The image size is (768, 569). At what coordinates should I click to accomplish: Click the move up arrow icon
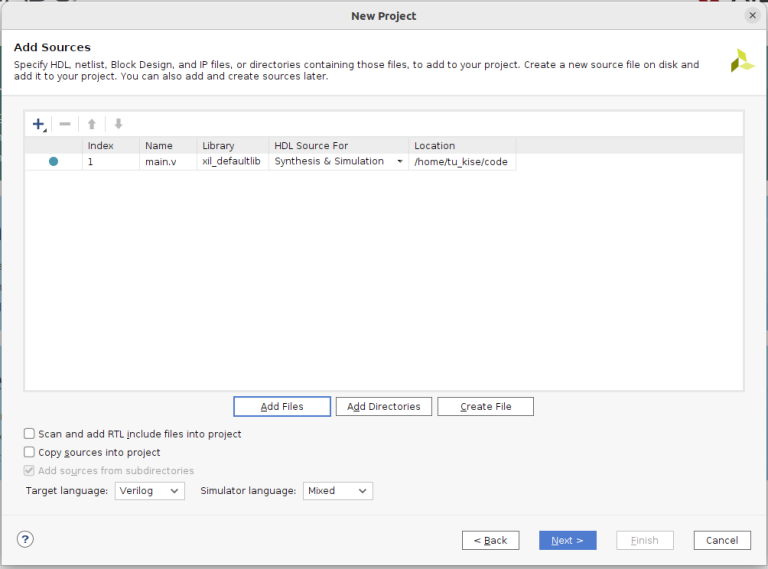pos(92,124)
